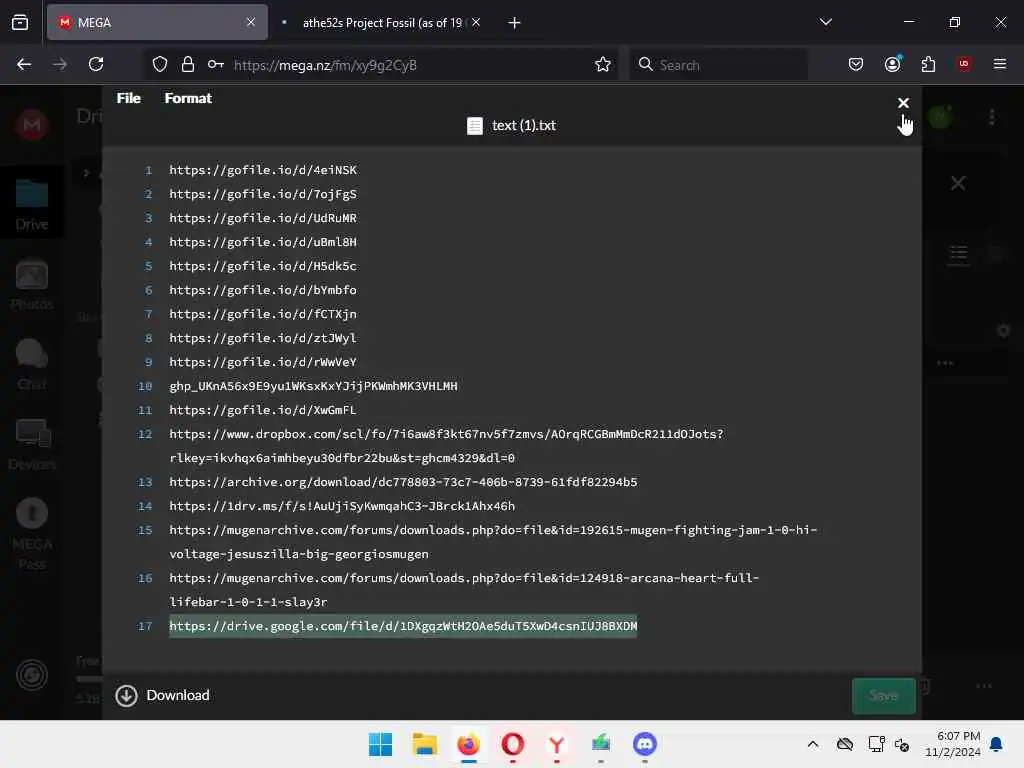Open the Extensions puzzle icon
The image size is (1024, 768).
coord(928,64)
